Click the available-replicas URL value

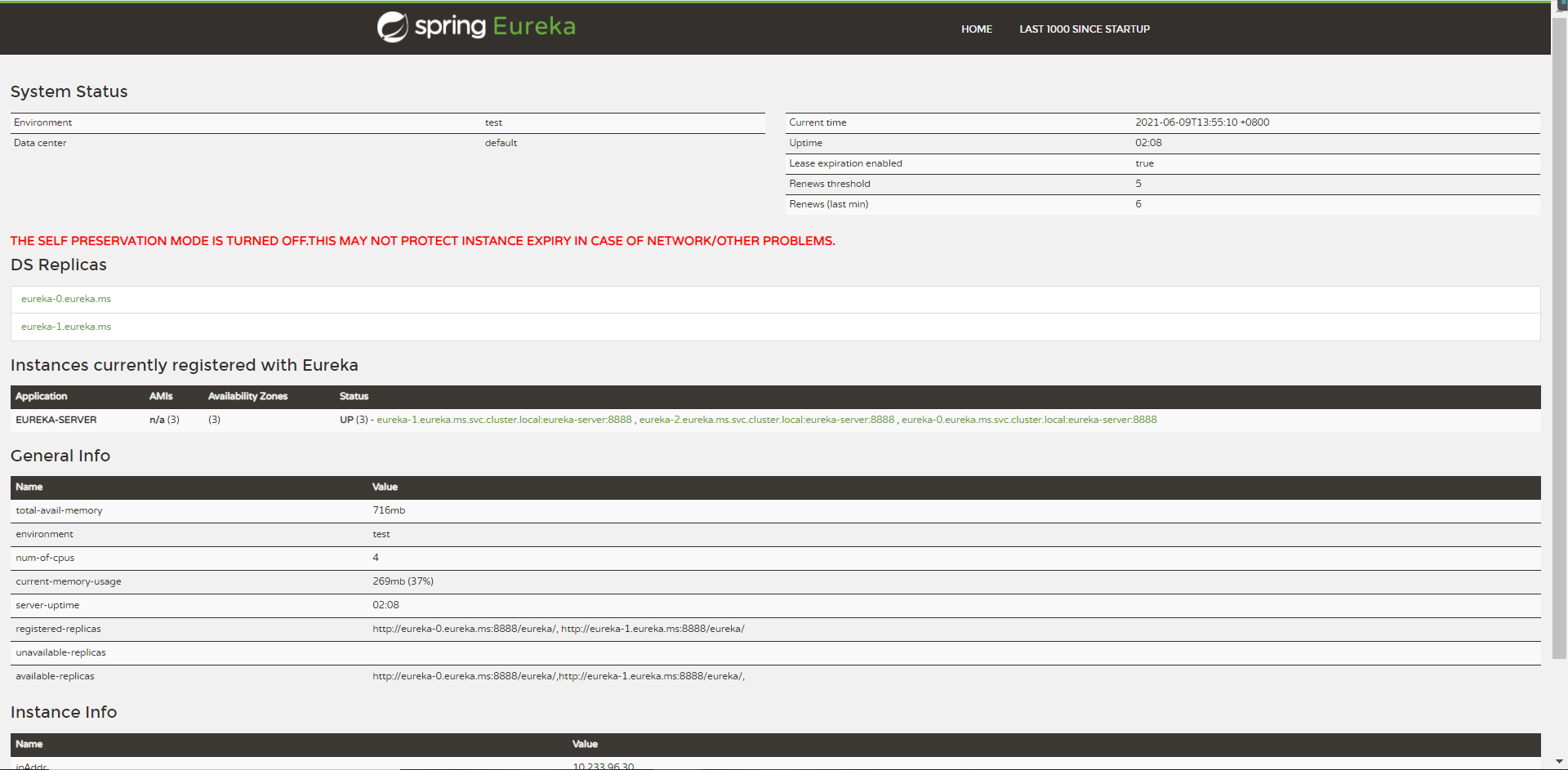click(559, 676)
